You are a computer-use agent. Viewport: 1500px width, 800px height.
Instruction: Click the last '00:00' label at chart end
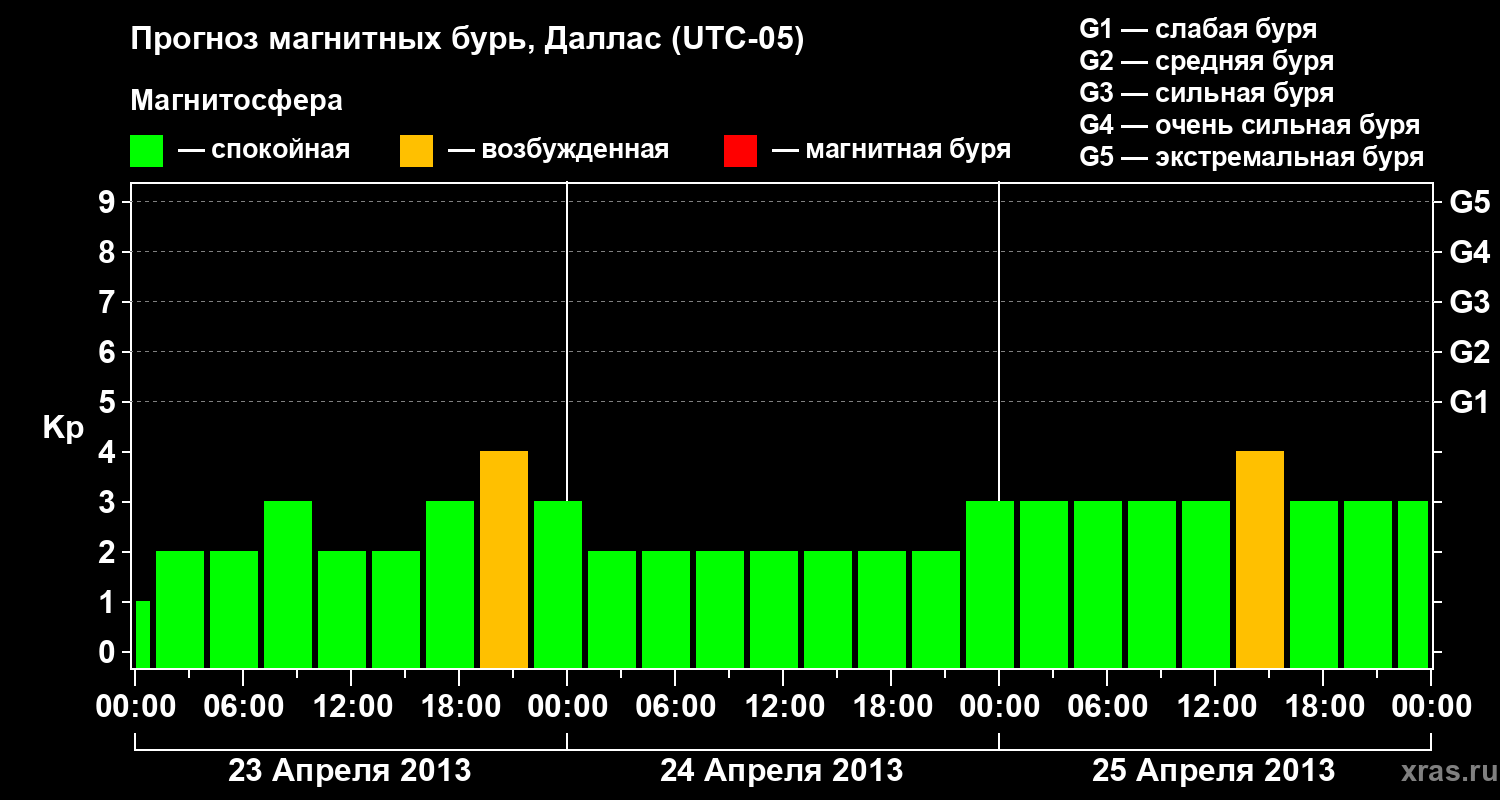(x=1431, y=706)
